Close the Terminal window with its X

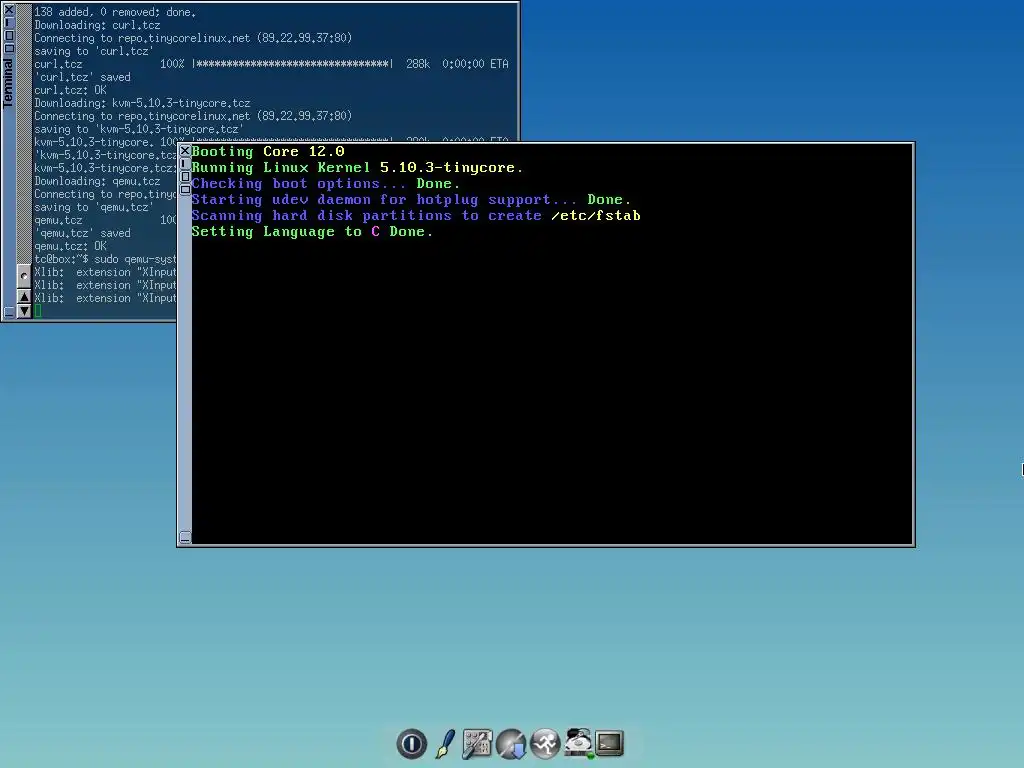tap(9, 10)
